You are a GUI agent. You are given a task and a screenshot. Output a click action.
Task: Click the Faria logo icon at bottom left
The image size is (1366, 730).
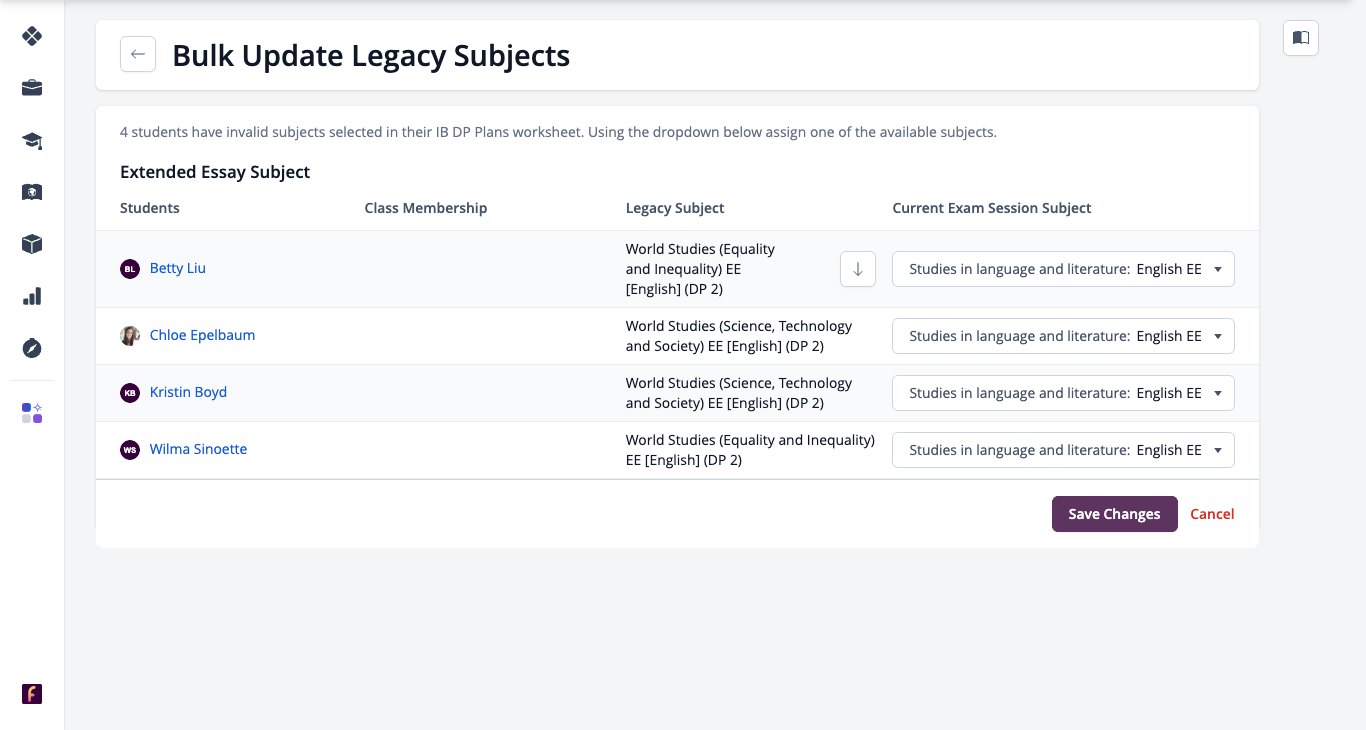tap(32, 694)
